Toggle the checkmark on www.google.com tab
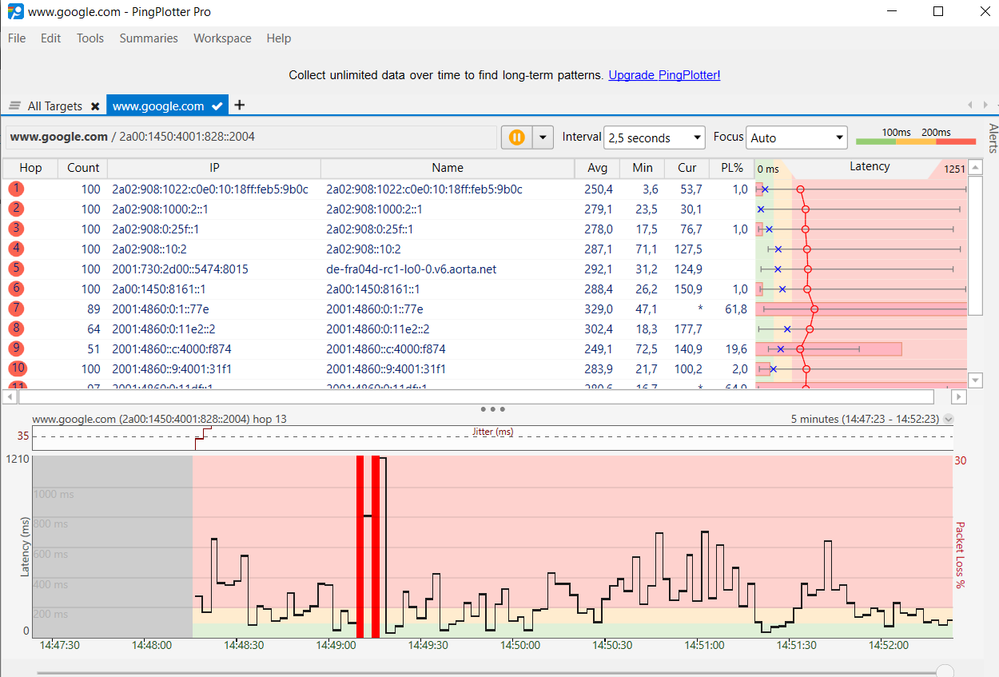The image size is (999, 677). (x=217, y=106)
